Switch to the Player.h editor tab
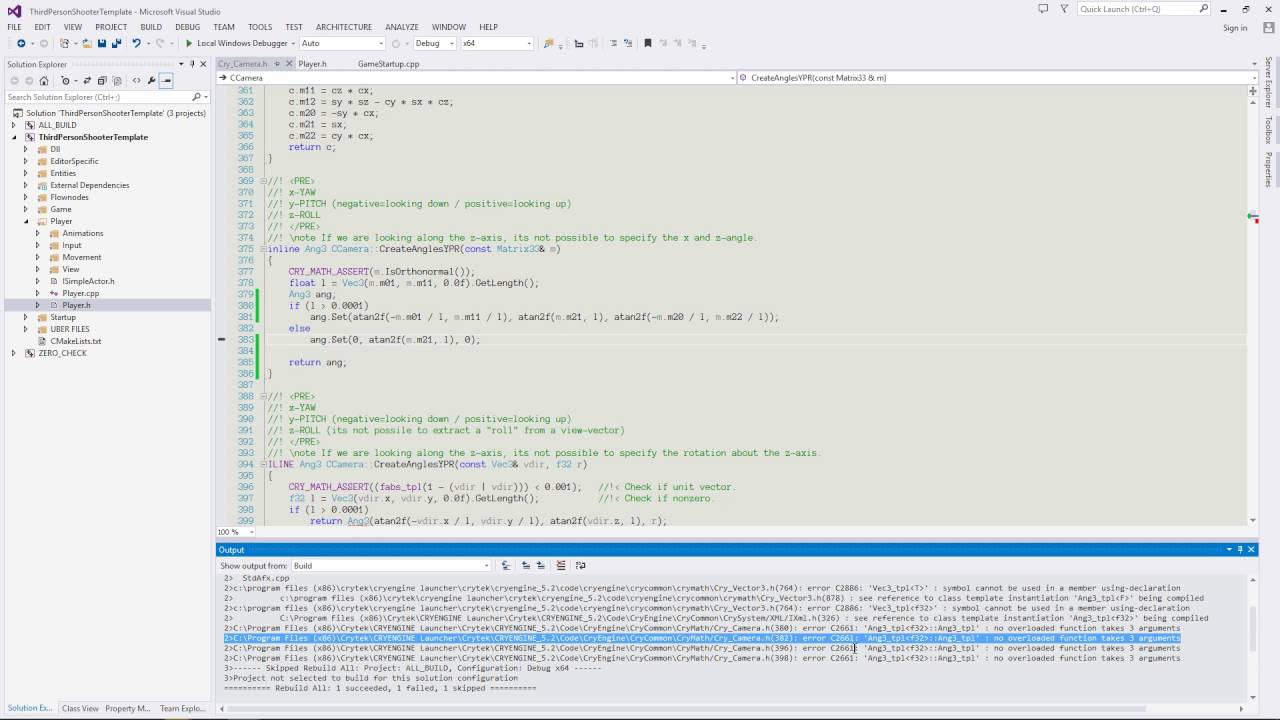 tap(312, 63)
